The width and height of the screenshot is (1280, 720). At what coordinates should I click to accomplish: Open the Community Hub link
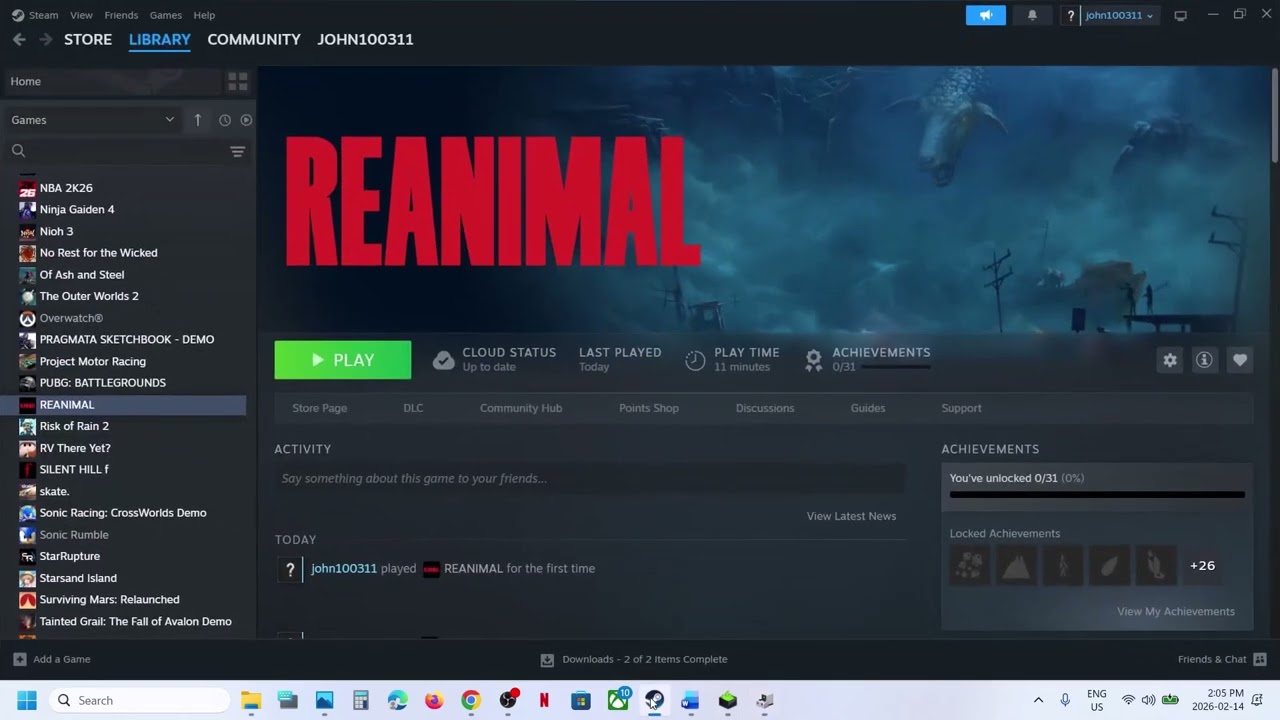(x=521, y=408)
